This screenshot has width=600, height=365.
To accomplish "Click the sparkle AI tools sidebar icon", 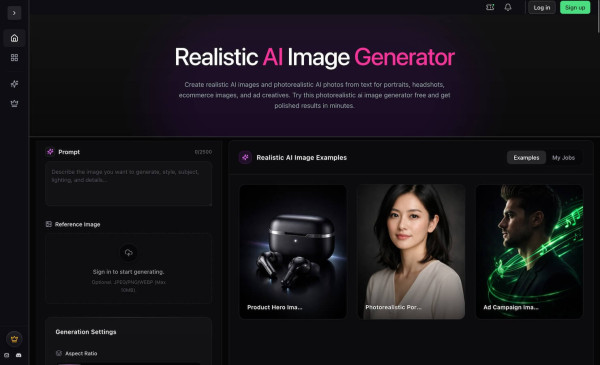I will [15, 84].
